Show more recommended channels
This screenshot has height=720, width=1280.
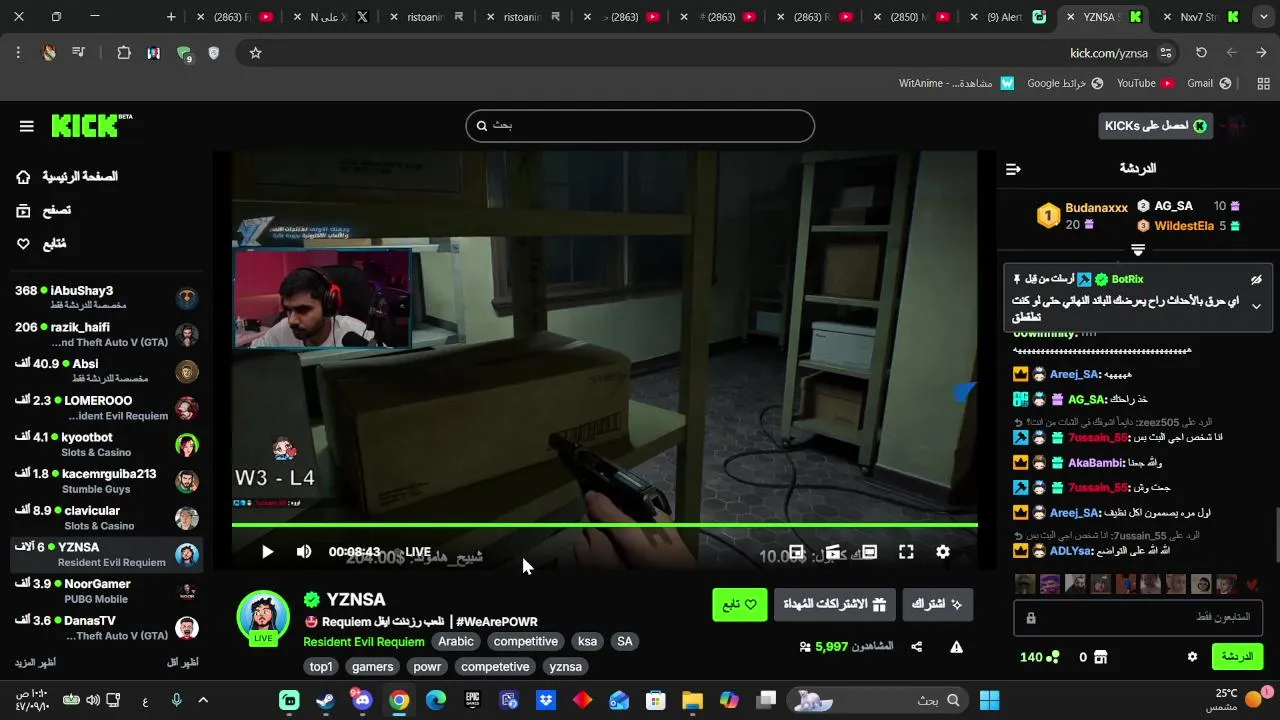click(x=35, y=663)
